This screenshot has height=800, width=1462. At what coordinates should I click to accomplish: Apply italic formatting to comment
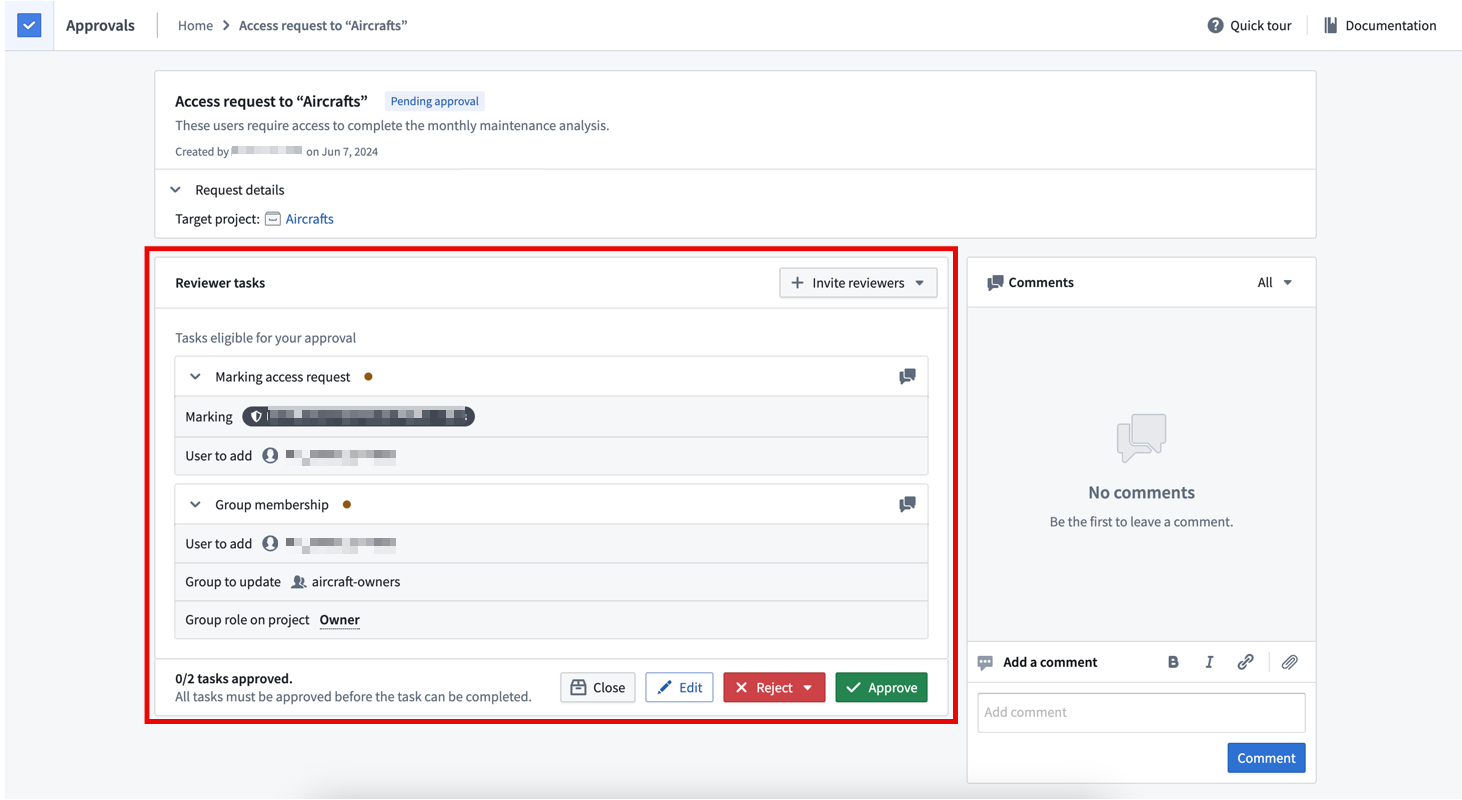pos(1209,662)
